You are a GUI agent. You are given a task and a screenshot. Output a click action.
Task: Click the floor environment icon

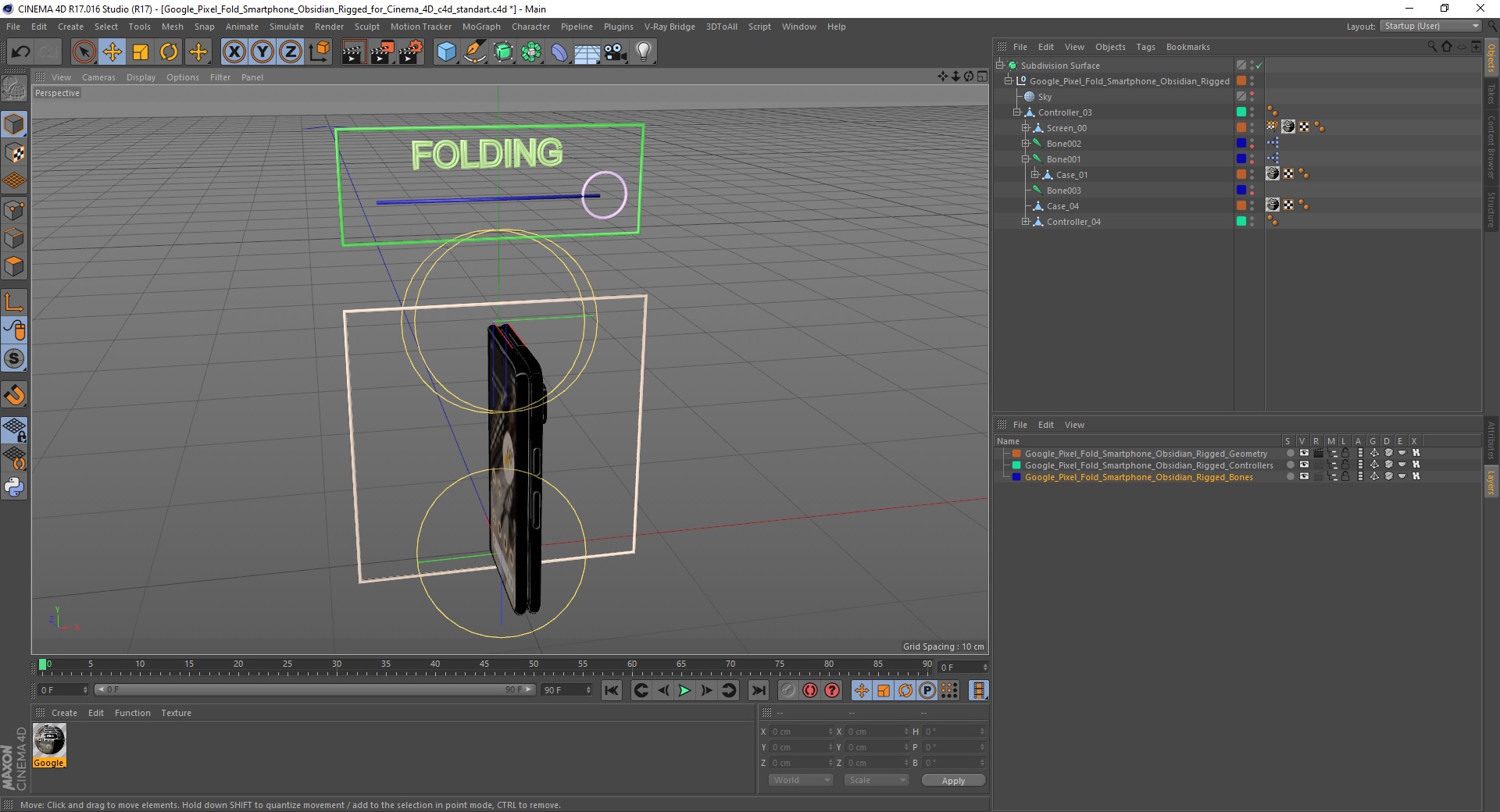coord(587,52)
